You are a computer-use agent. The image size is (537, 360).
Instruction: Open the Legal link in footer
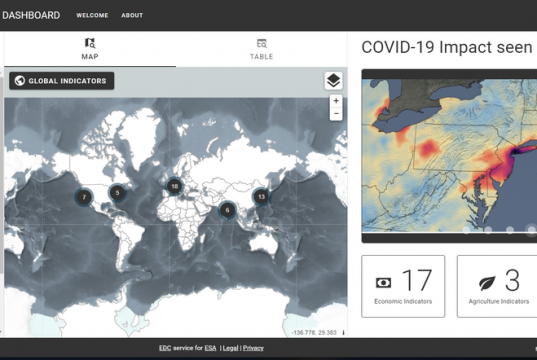click(x=230, y=348)
